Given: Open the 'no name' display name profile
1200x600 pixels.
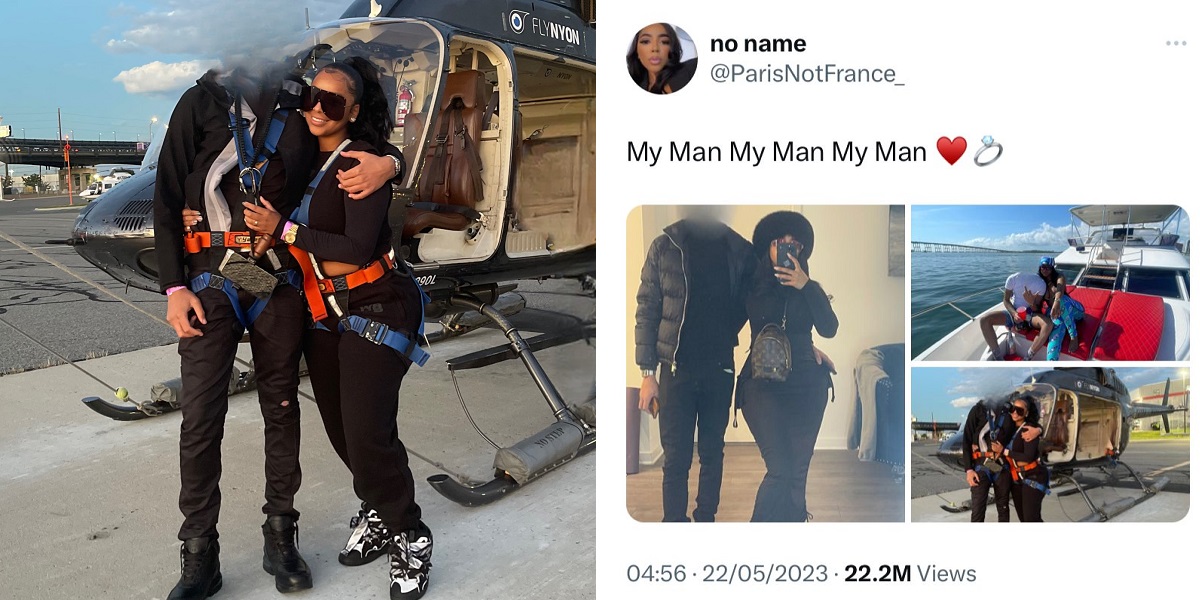Looking at the screenshot, I should coord(758,44).
